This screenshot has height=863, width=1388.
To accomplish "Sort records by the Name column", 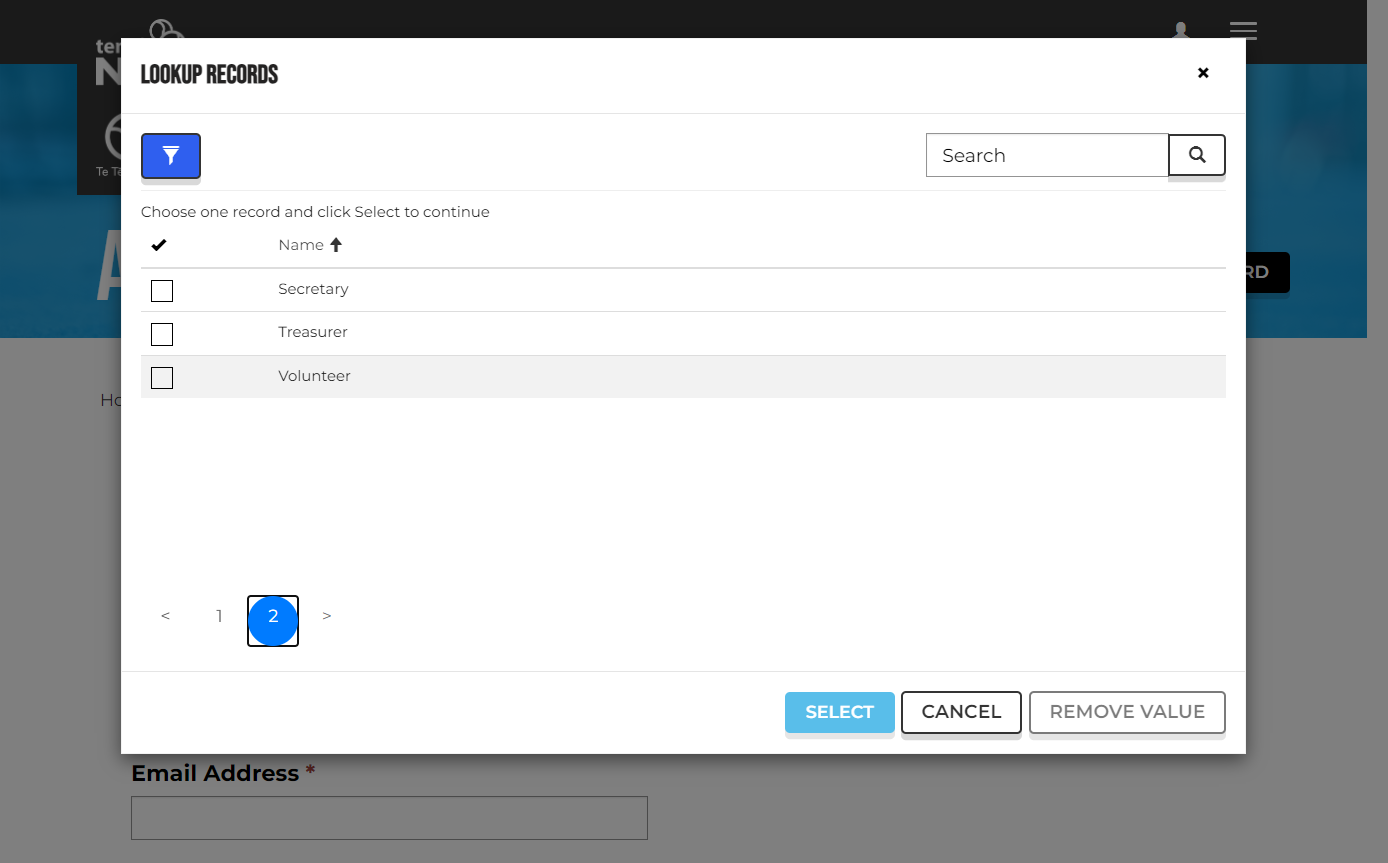I will [x=310, y=245].
